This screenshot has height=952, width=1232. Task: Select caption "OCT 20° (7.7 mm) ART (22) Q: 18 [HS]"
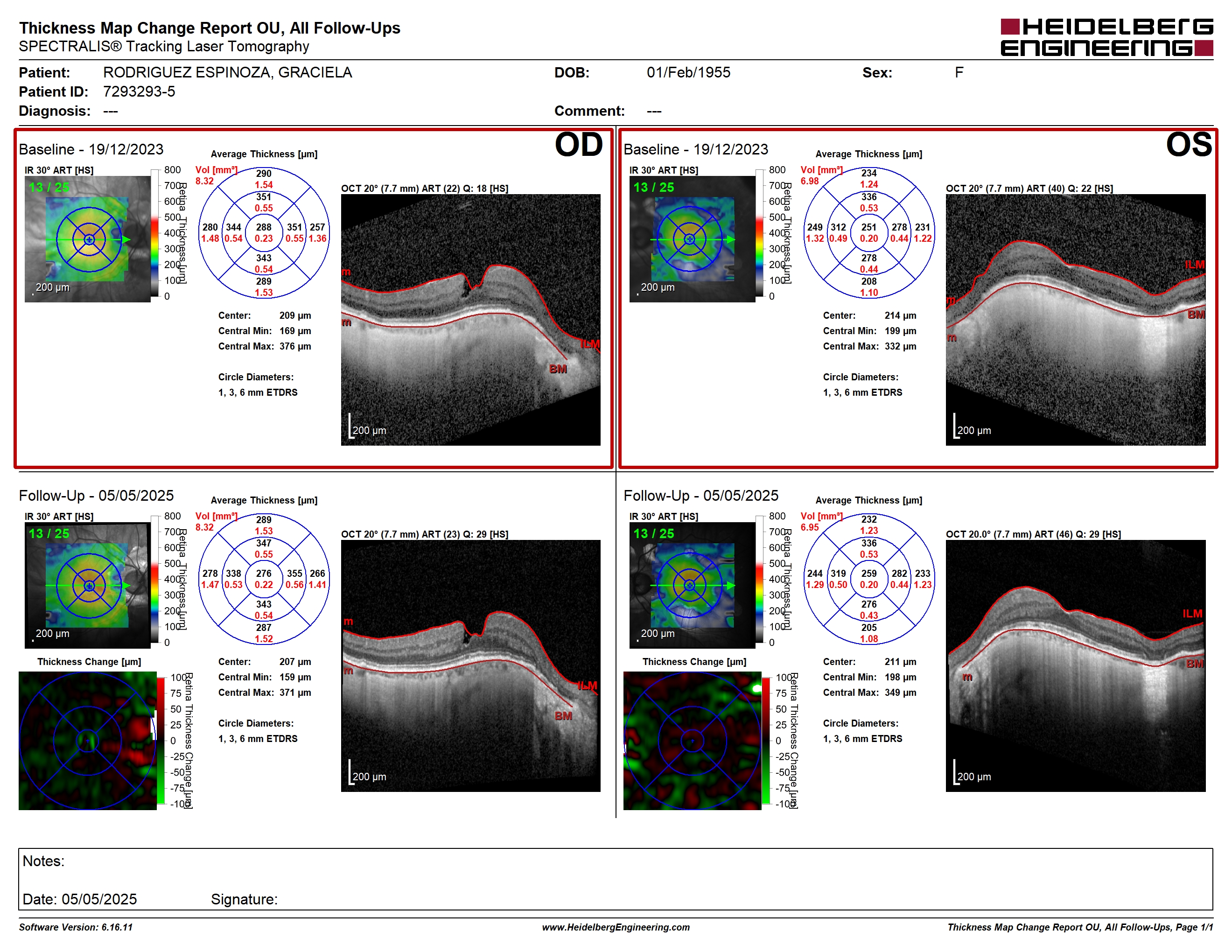click(x=424, y=189)
